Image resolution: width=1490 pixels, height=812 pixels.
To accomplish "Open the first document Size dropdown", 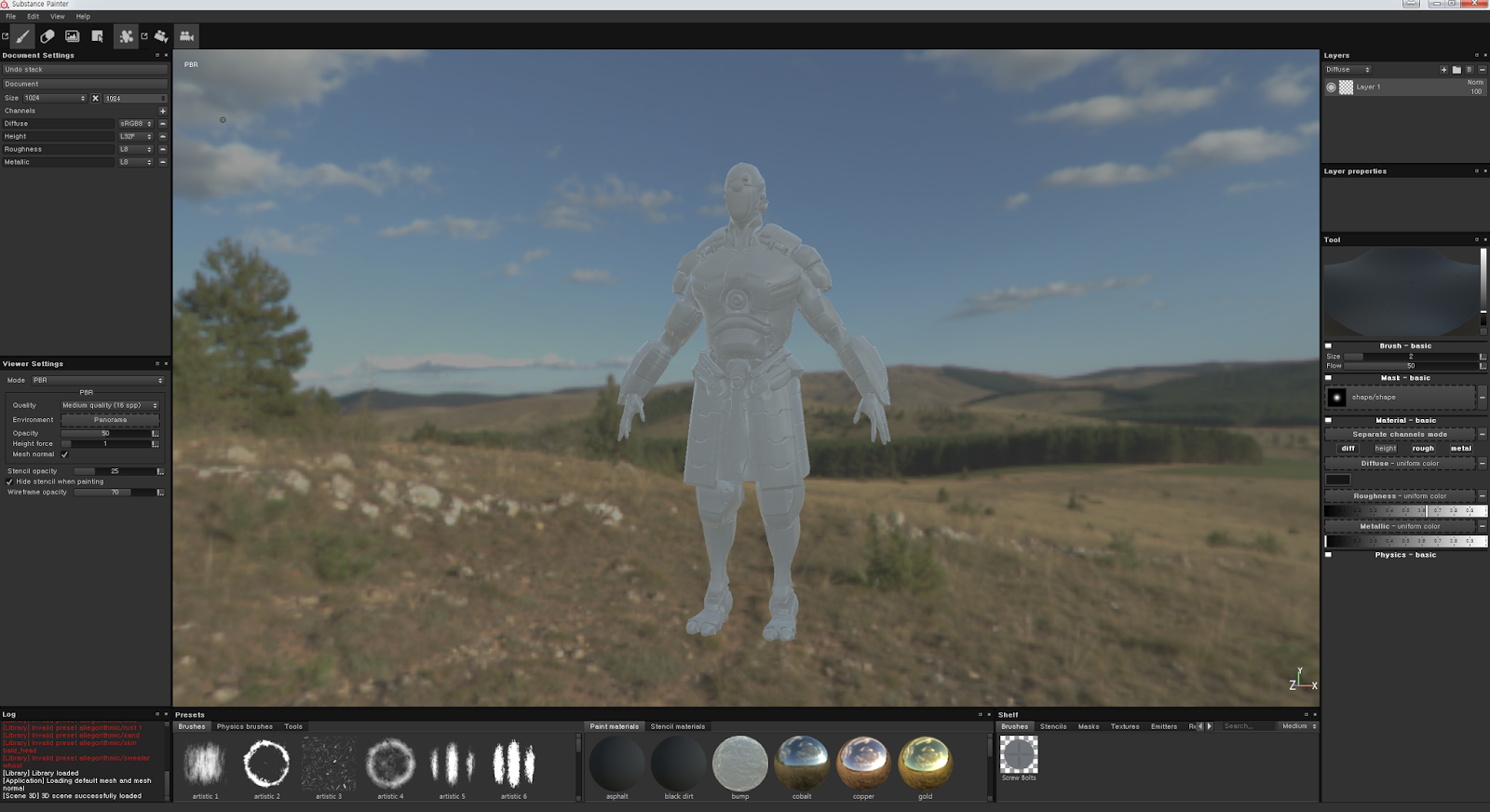I will pyautogui.click(x=54, y=98).
